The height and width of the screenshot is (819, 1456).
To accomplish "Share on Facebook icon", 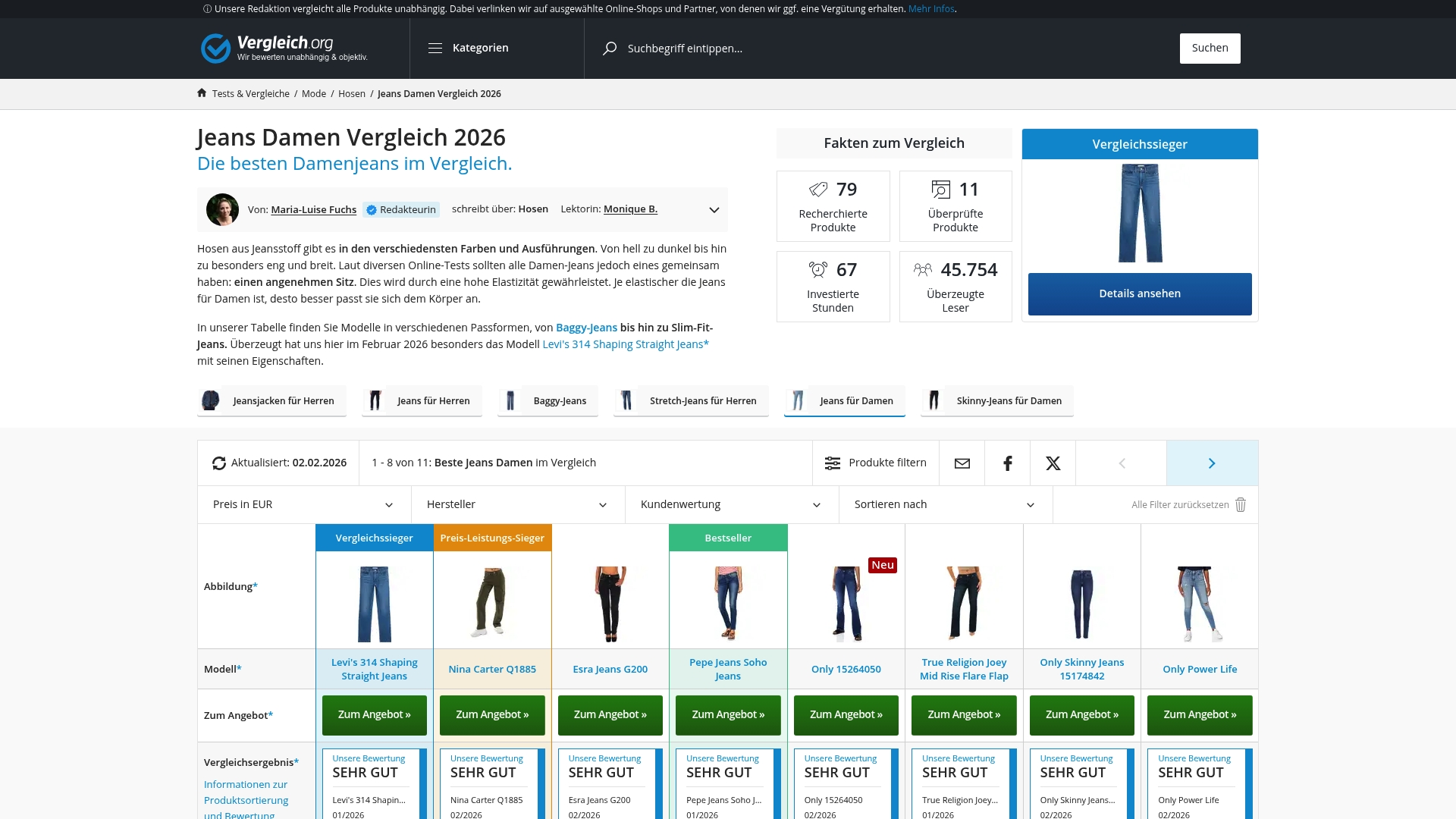I will 1007,463.
